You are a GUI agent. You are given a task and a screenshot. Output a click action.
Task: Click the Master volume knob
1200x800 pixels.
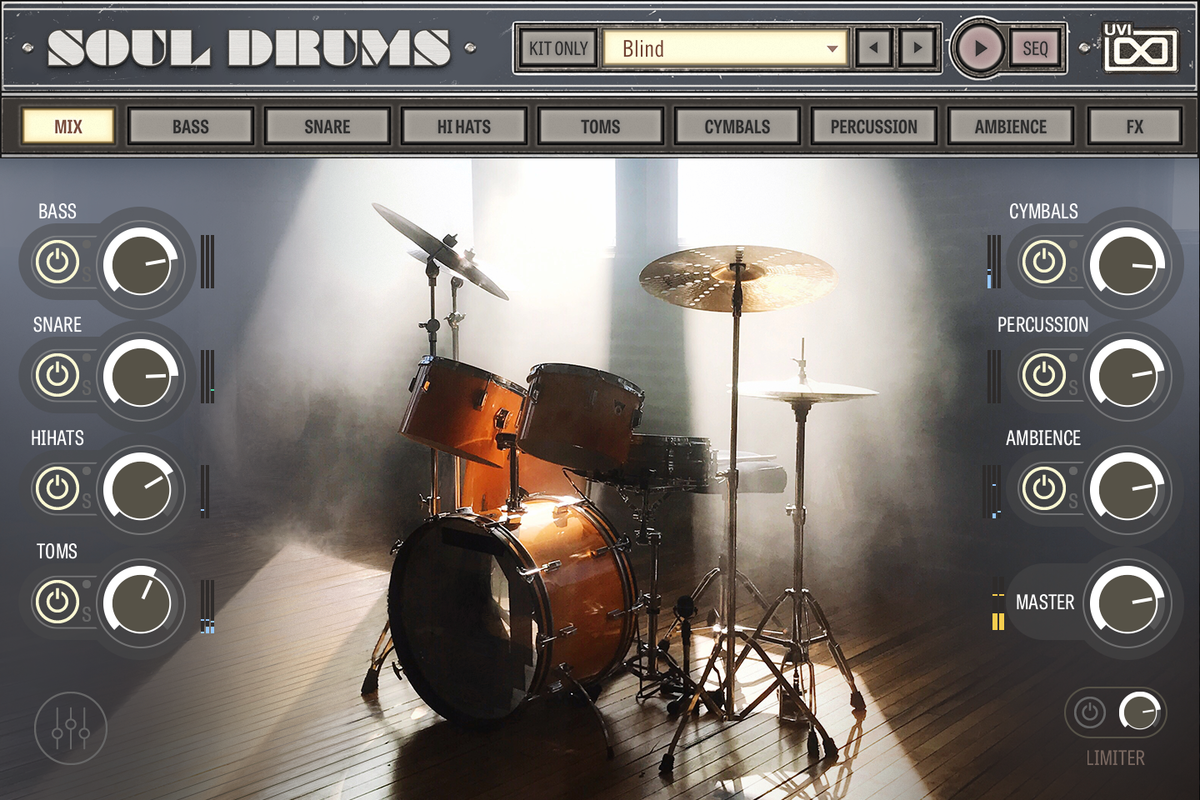click(1128, 603)
